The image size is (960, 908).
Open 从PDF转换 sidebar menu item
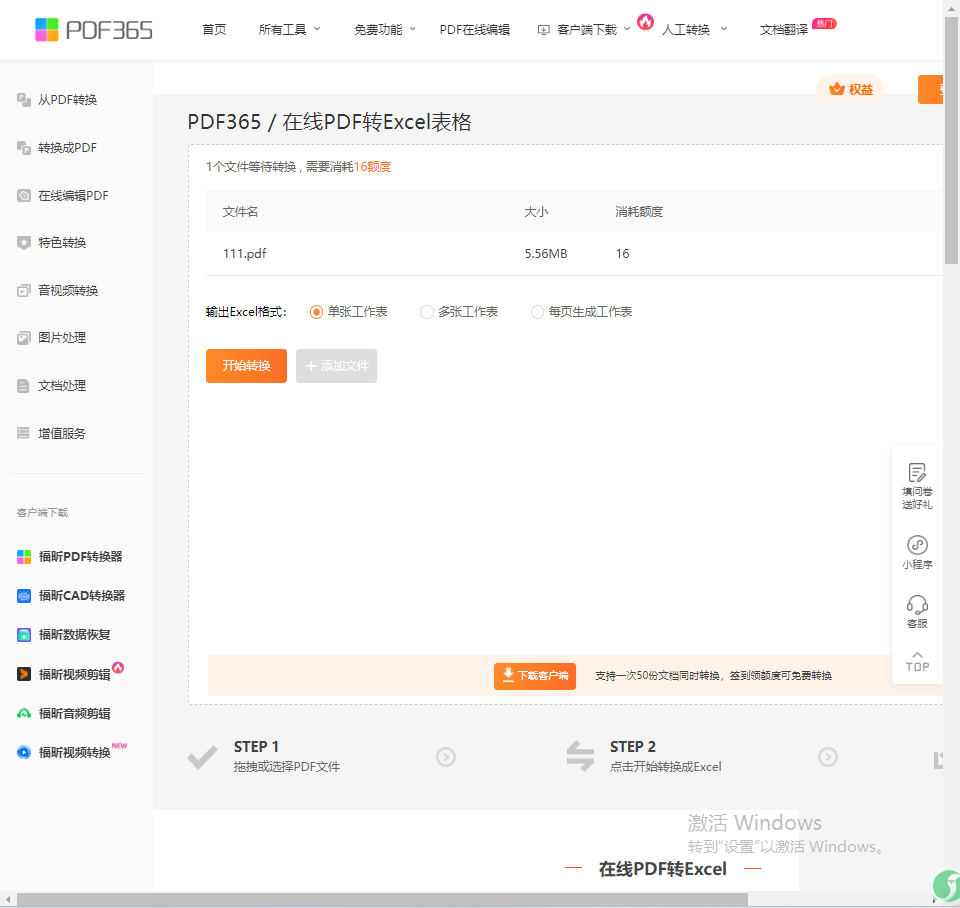(67, 100)
